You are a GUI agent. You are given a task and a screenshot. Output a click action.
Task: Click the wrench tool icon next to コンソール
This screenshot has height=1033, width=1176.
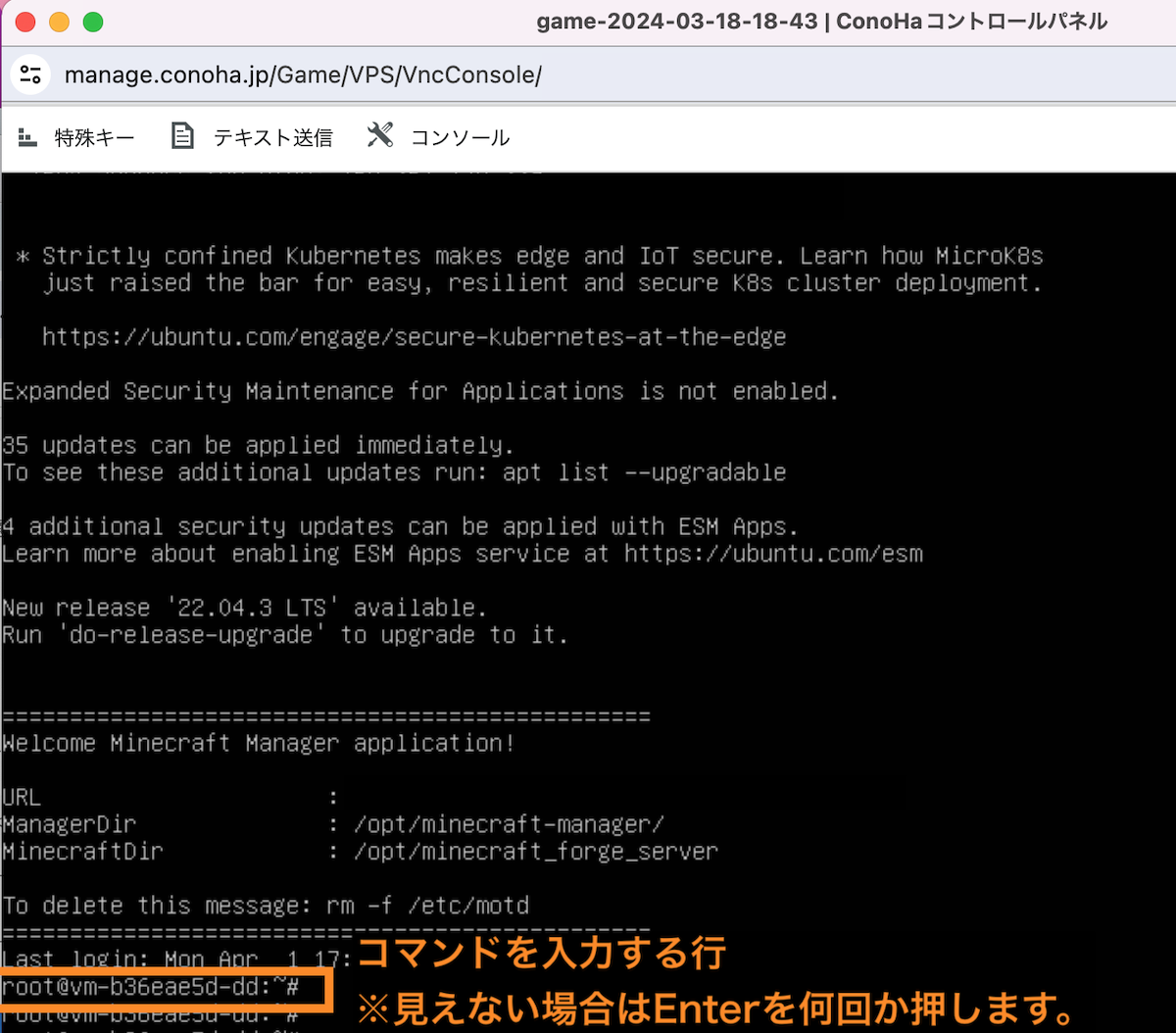pos(380,135)
